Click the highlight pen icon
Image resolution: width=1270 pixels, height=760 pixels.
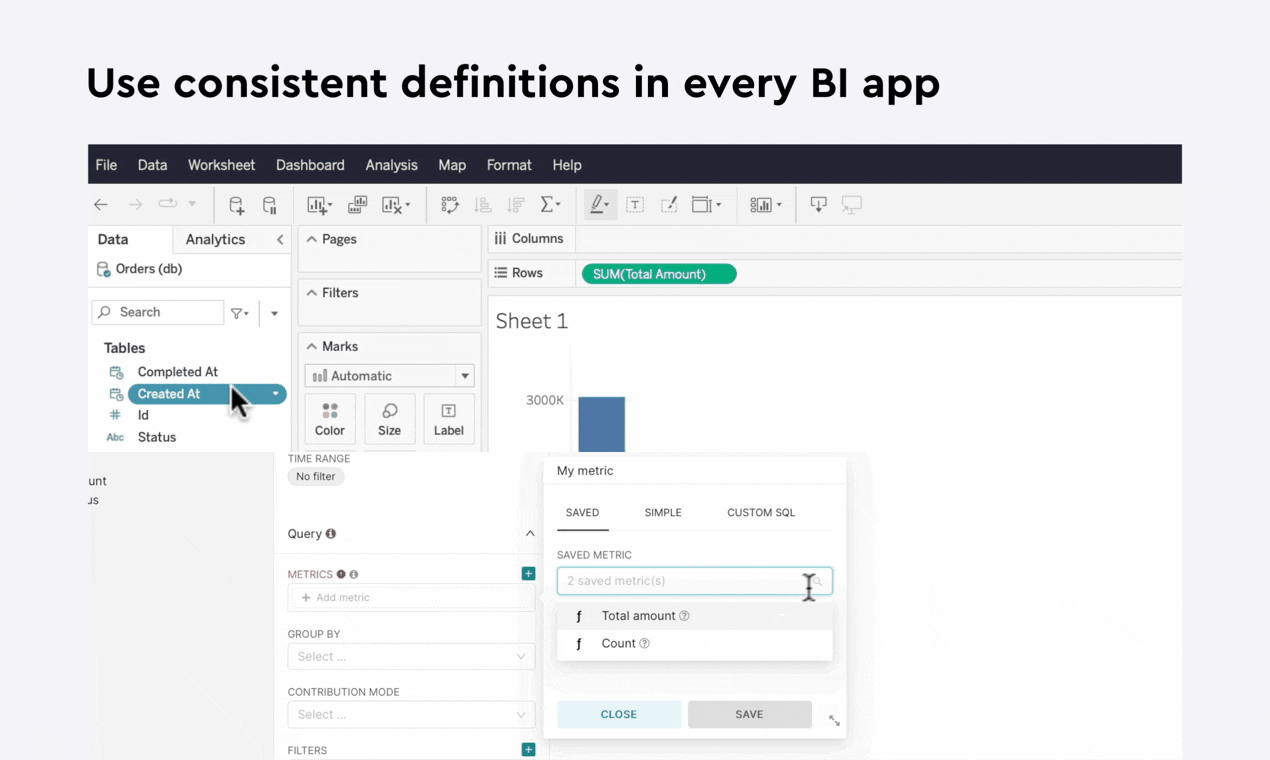(599, 204)
